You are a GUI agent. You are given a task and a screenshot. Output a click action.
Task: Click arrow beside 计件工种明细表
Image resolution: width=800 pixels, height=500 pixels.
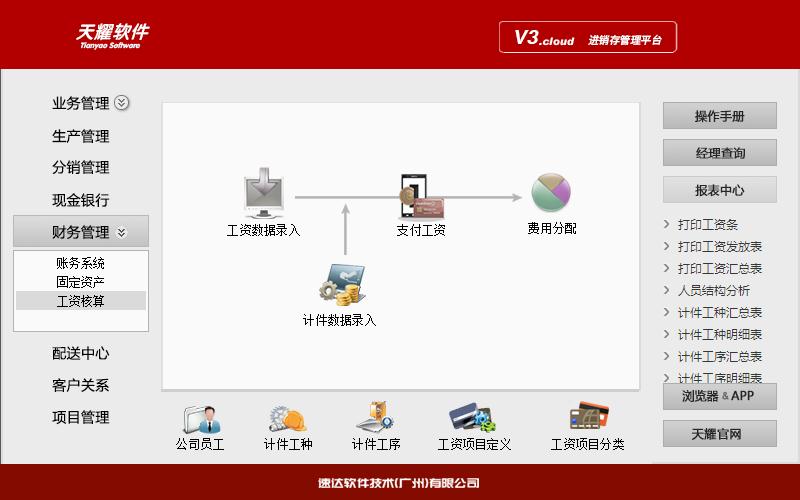click(666, 334)
